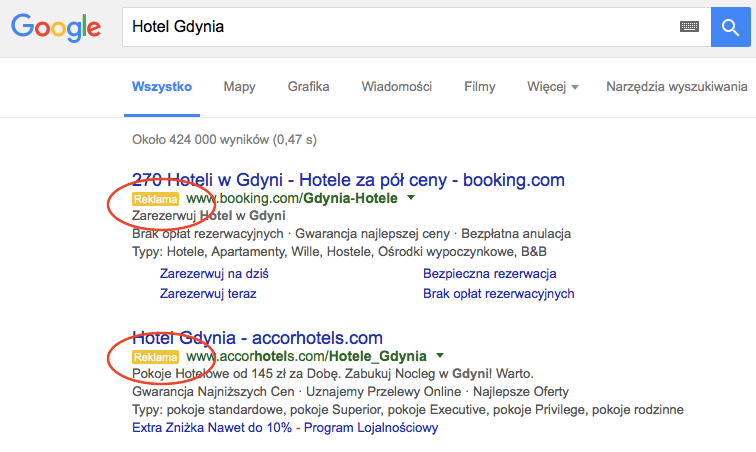Image resolution: width=756 pixels, height=452 pixels.
Task: Click the Zarezerwuj na dziś sitelink
Action: pyautogui.click(x=214, y=273)
